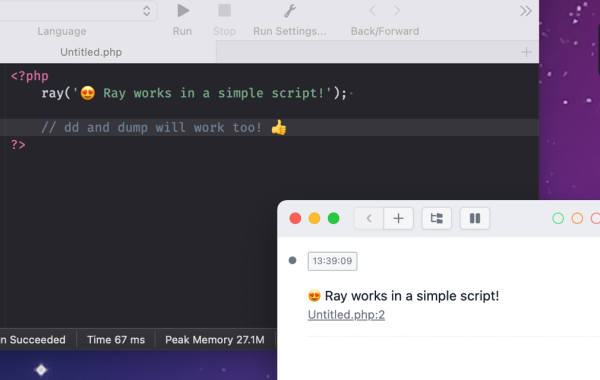Open the Language selector dropdown
The height and width of the screenshot is (380, 600).
78,11
